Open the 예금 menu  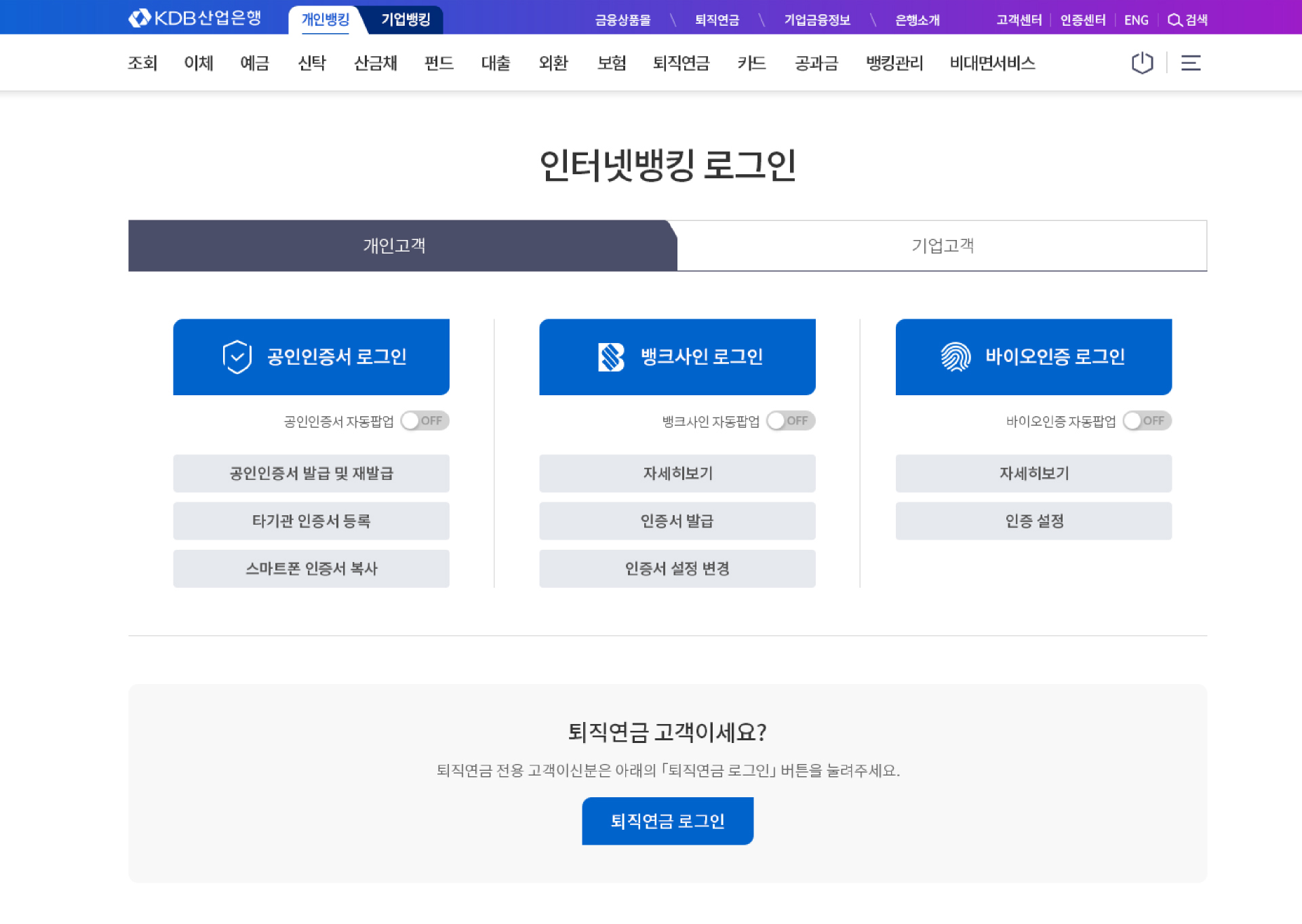point(255,63)
